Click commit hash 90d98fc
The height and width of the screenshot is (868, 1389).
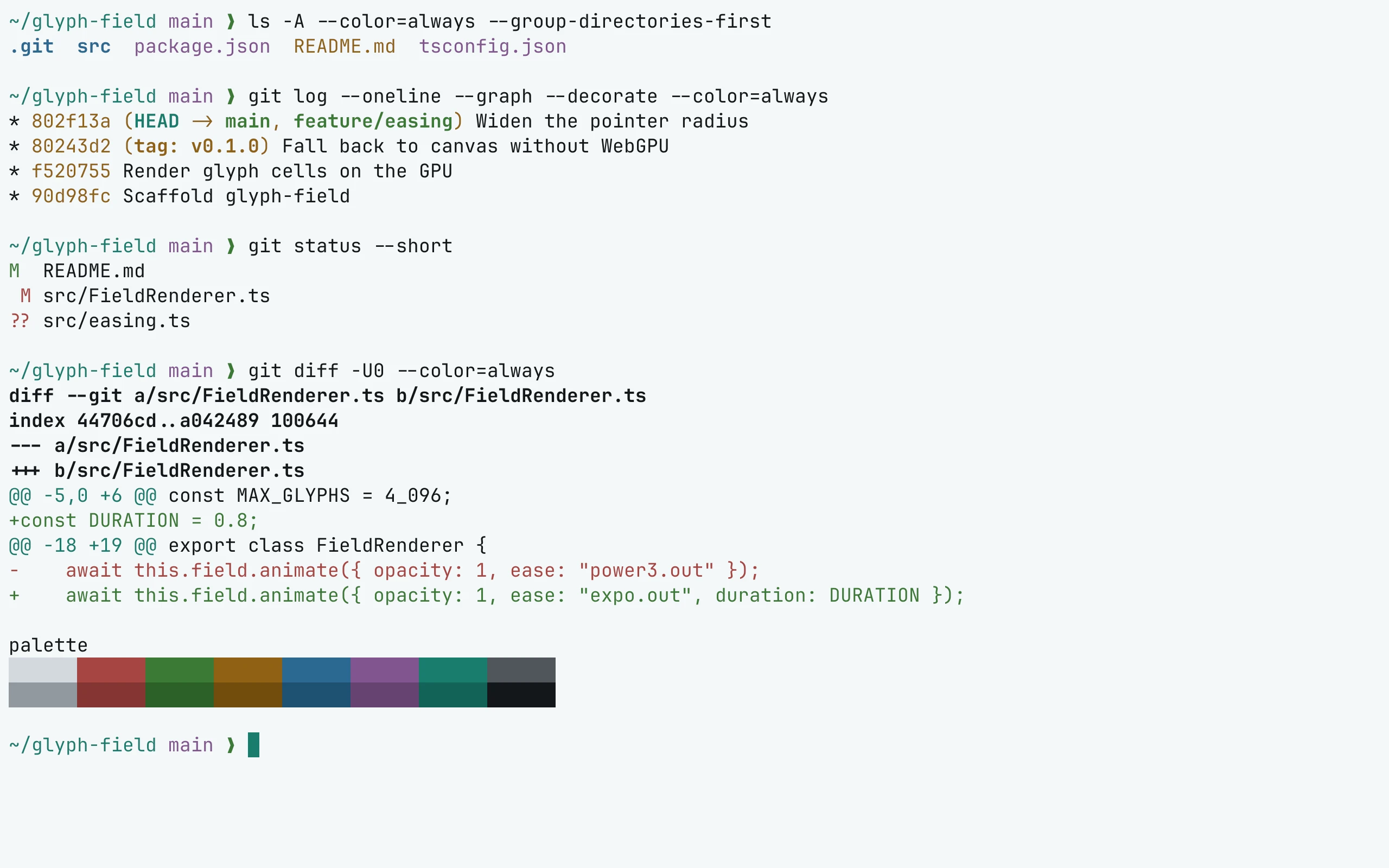(x=71, y=196)
